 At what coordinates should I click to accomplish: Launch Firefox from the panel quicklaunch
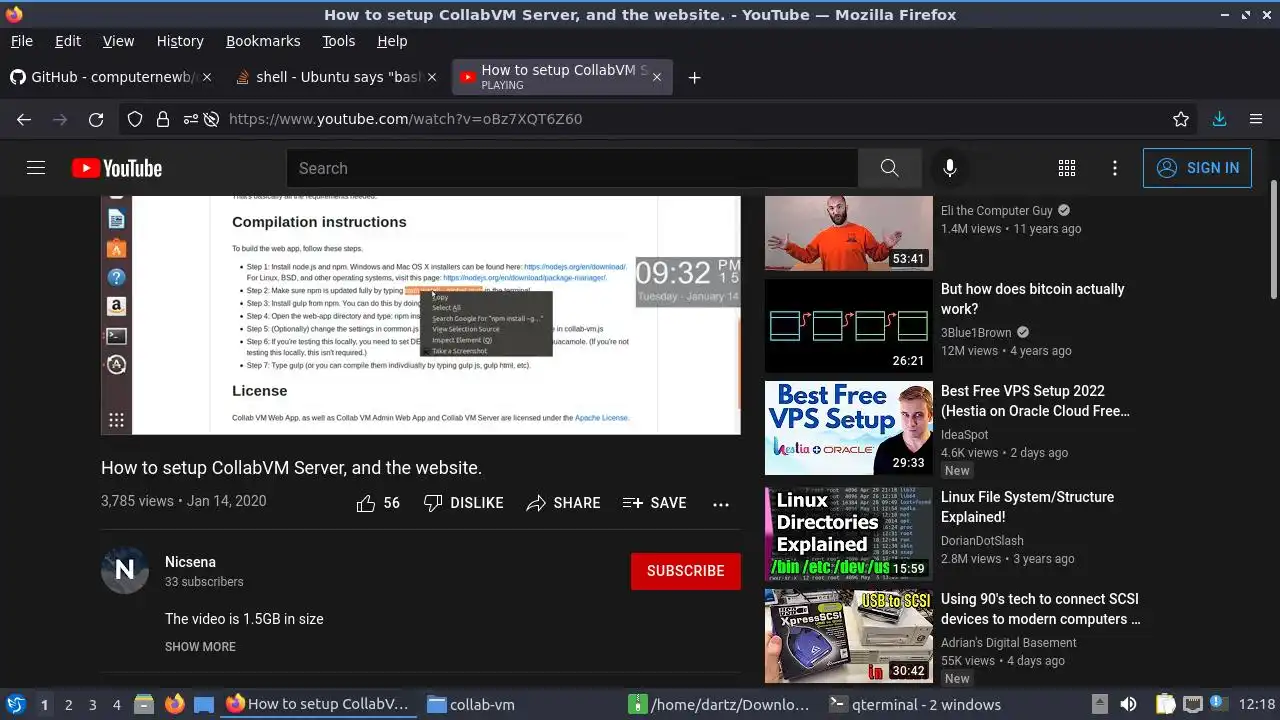click(174, 704)
